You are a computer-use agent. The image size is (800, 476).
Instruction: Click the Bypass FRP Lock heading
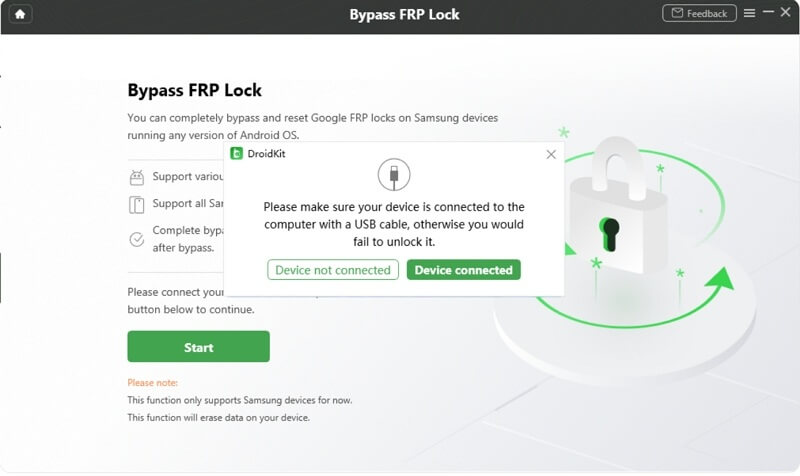pos(194,90)
